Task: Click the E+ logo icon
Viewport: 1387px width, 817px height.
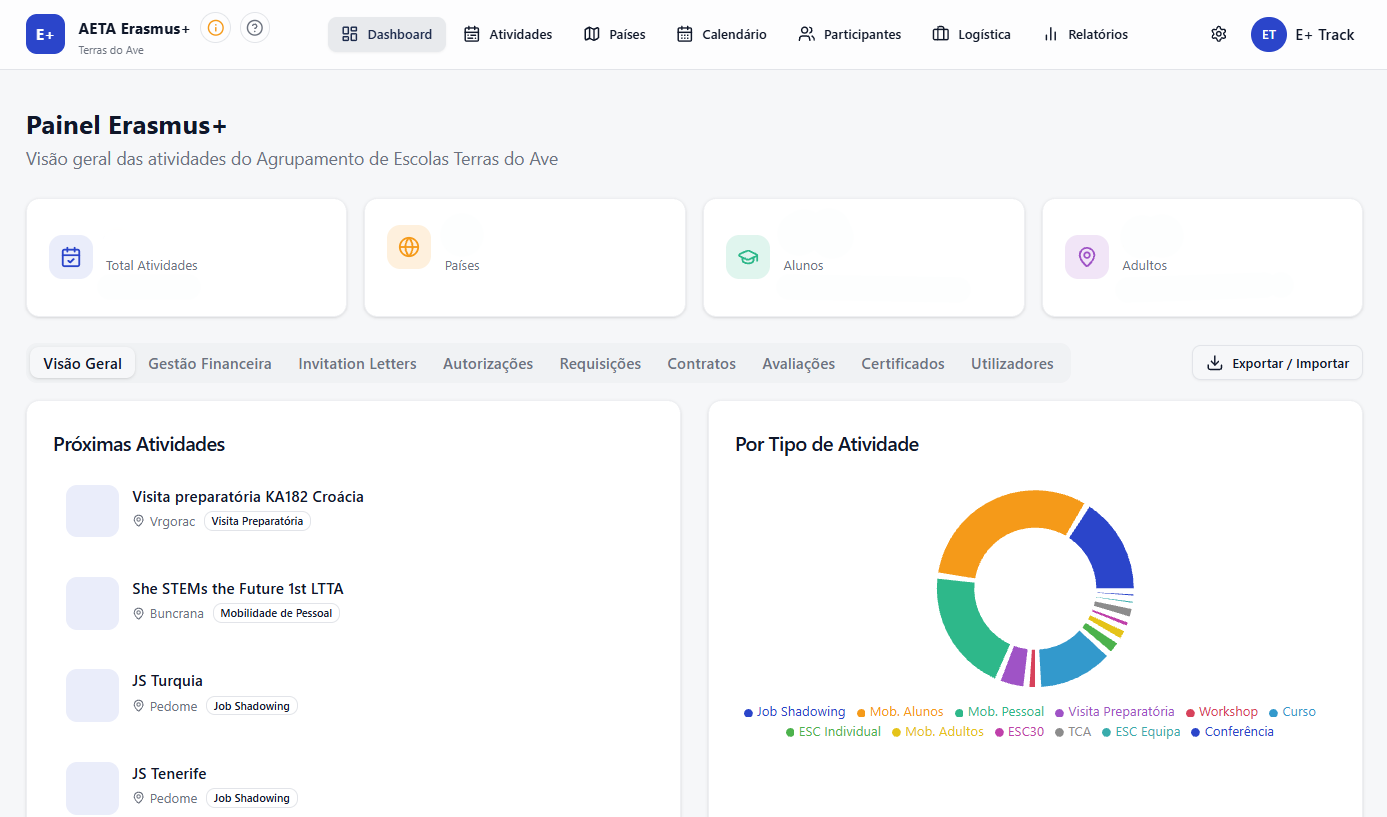Action: 45,34
